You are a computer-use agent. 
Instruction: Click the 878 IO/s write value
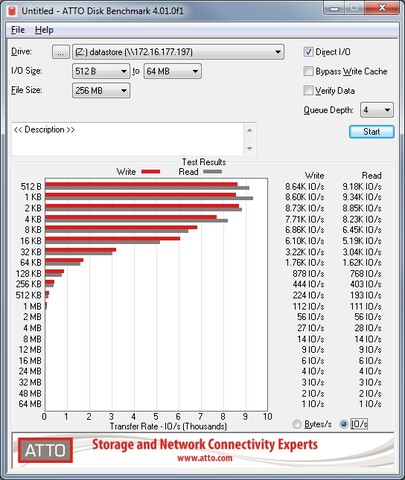click(308, 274)
